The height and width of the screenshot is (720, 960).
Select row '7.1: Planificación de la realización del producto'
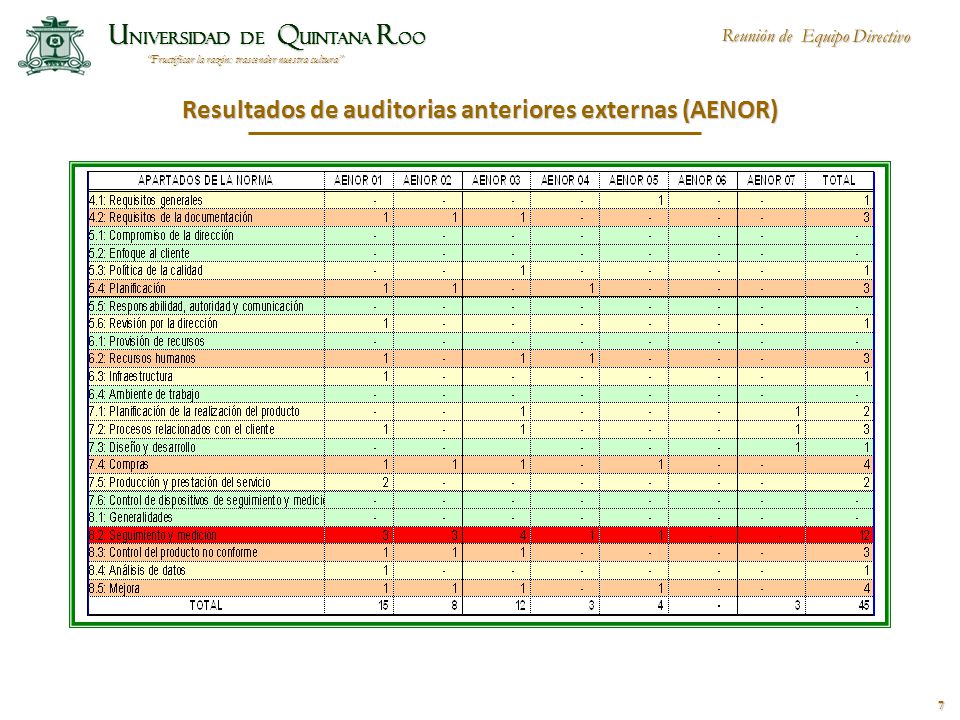[x=481, y=411]
